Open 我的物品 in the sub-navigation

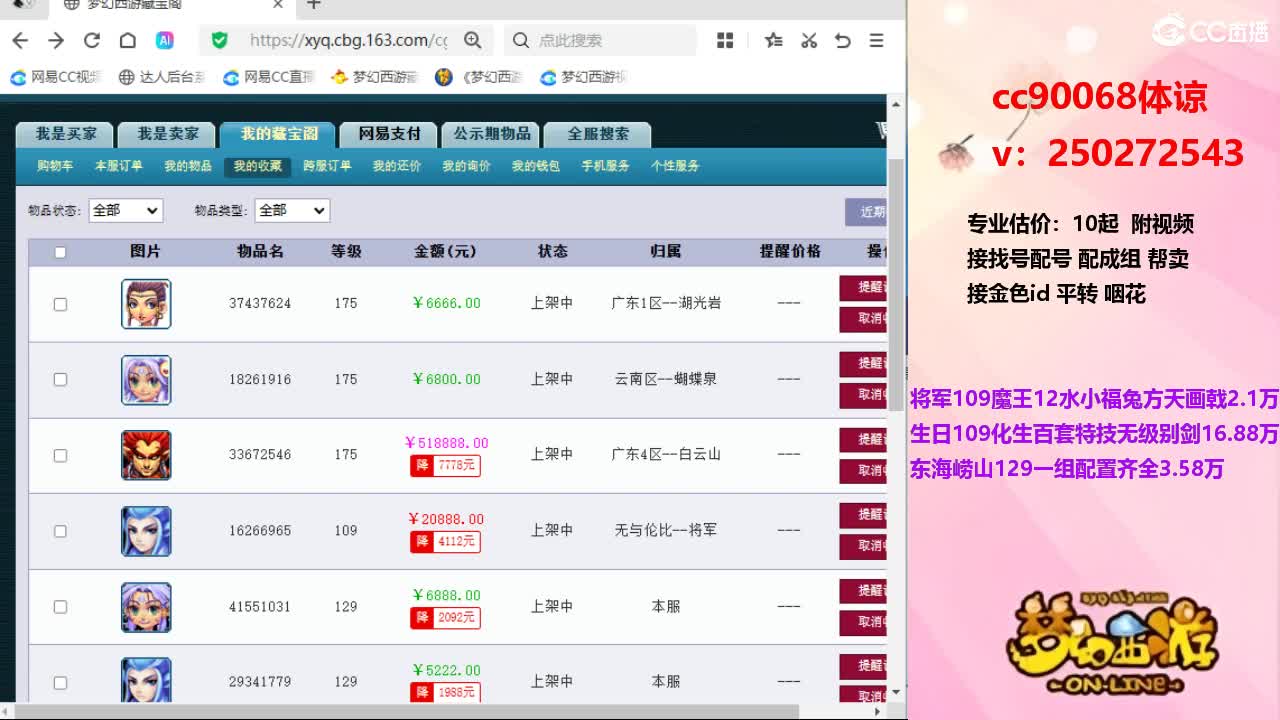(x=188, y=166)
